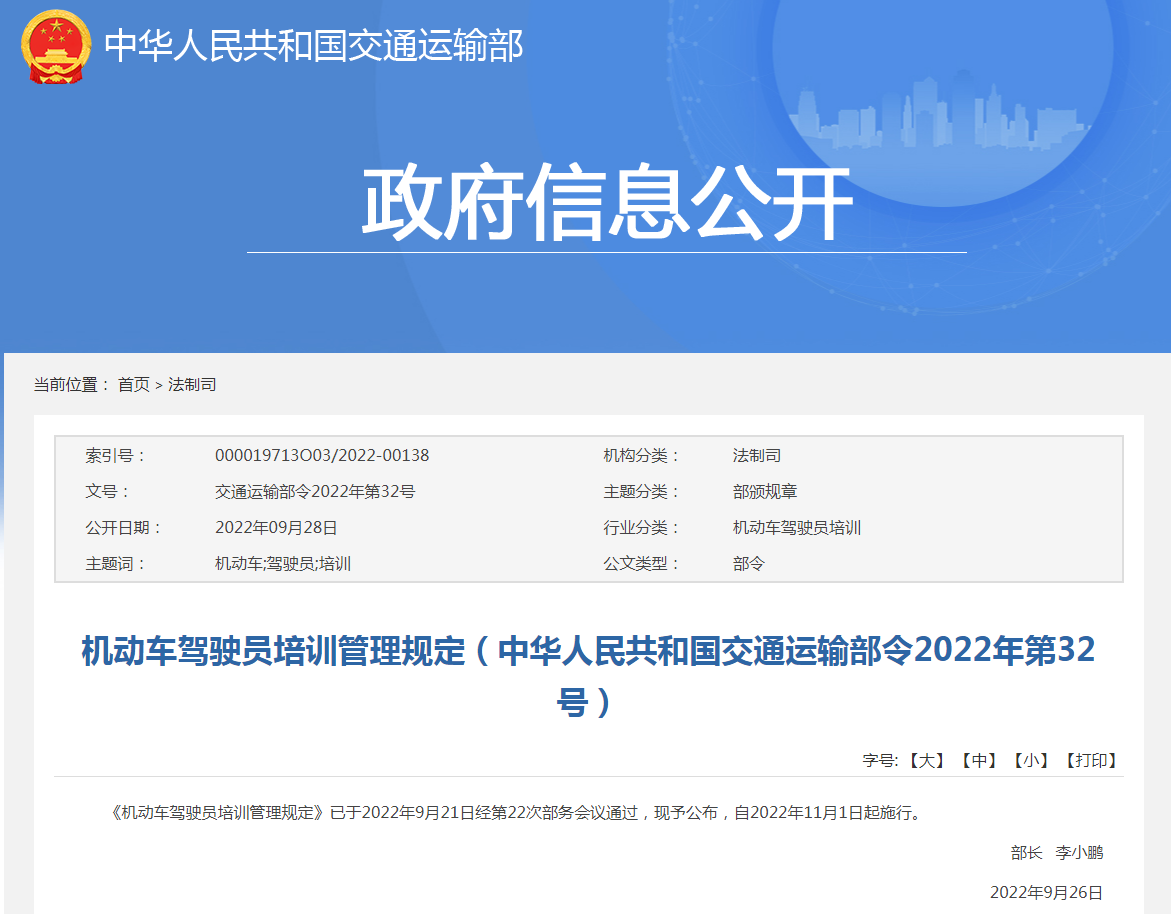Switch font size to 【中】

click(978, 760)
